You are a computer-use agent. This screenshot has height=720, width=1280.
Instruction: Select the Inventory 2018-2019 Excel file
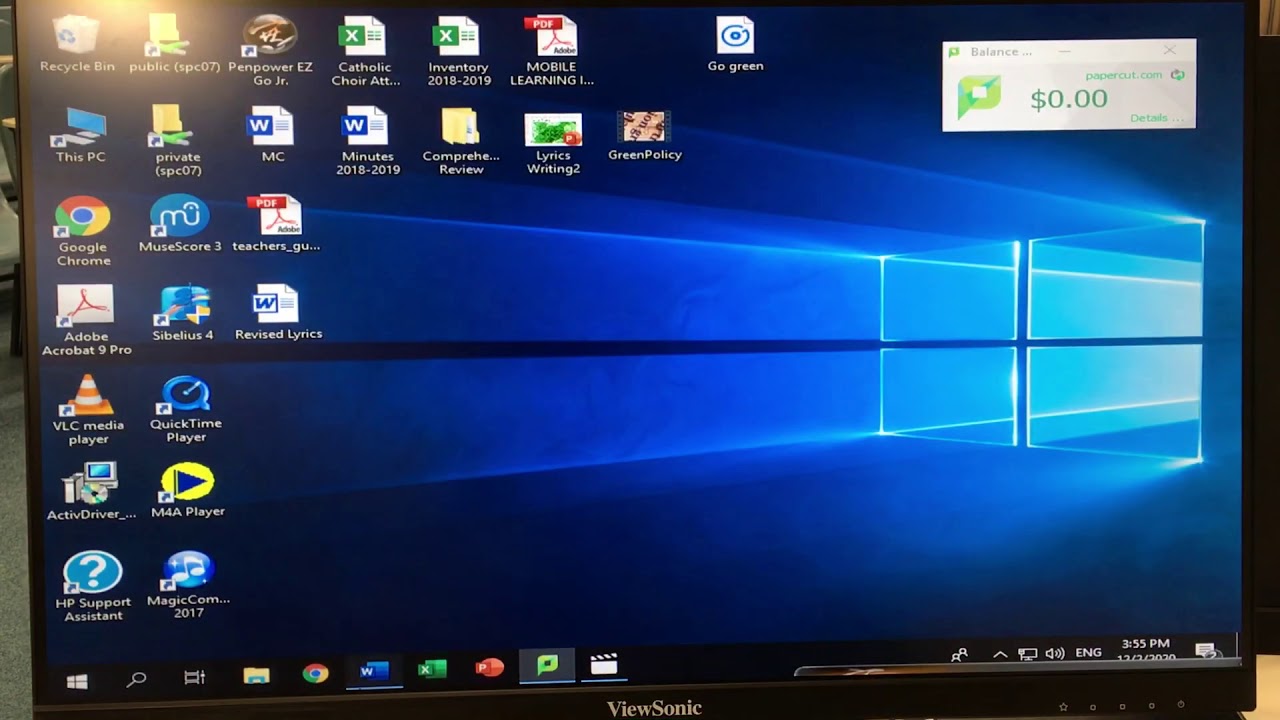459,50
